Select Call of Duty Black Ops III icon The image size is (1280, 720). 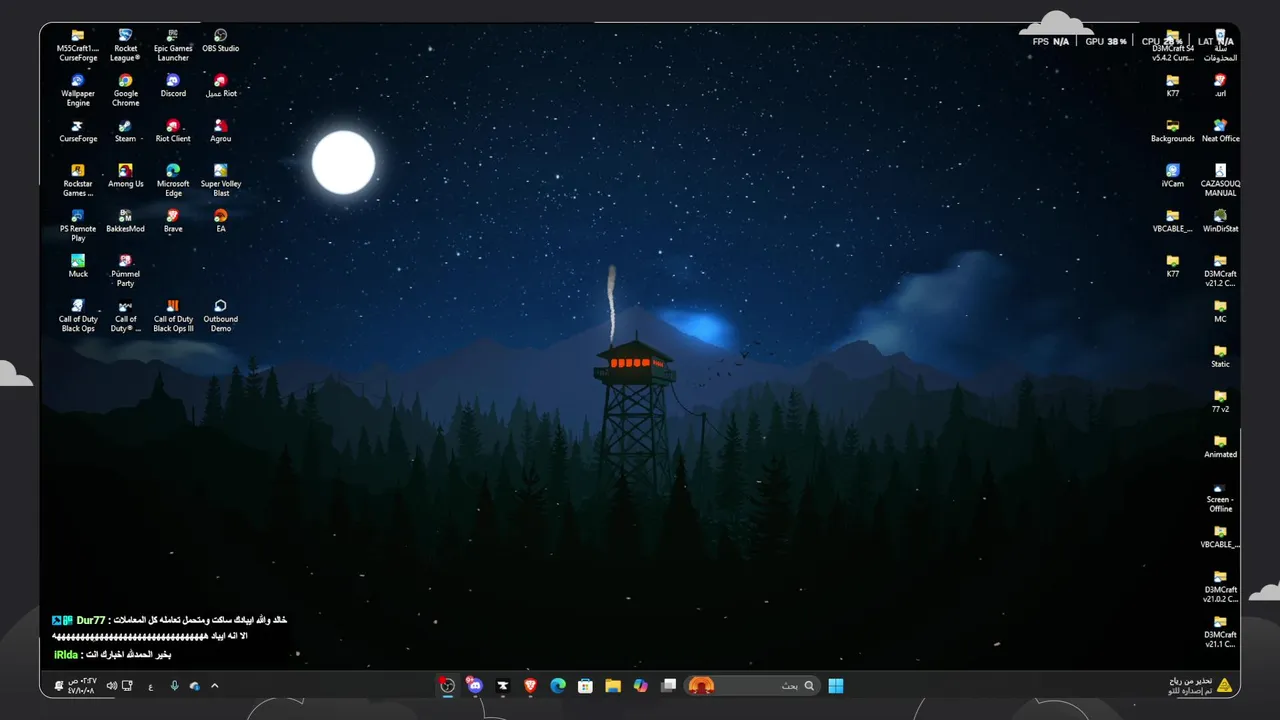[173, 316]
